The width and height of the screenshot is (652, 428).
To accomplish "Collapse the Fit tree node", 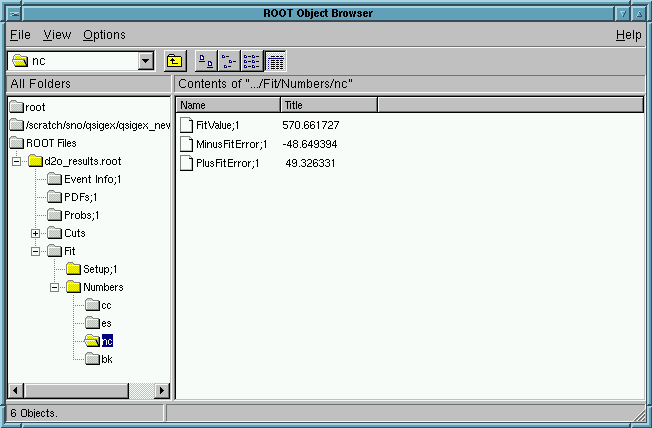I will pos(35,251).
